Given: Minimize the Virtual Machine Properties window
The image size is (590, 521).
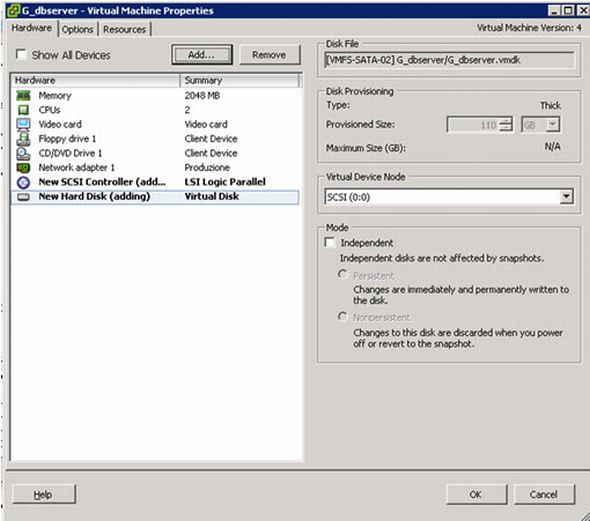Looking at the screenshot, I should coord(555,11).
